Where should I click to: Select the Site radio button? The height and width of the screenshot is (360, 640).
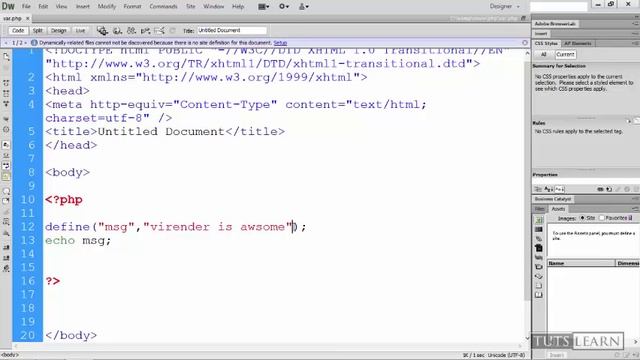[582, 218]
